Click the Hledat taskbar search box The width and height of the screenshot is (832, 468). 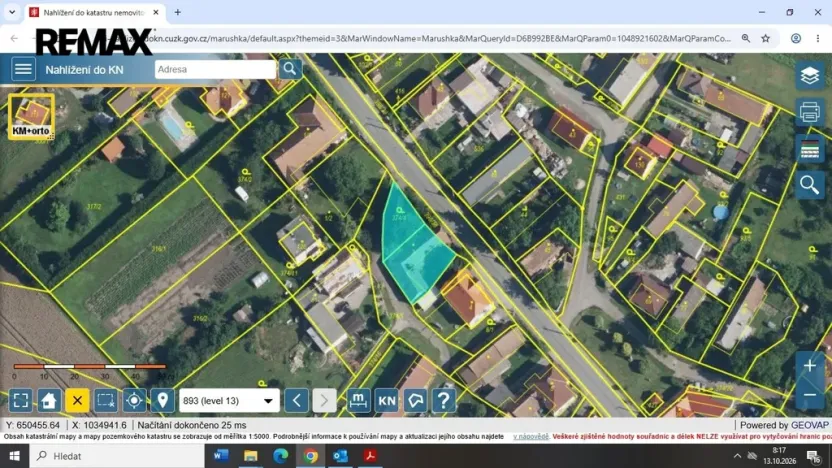(x=117, y=456)
